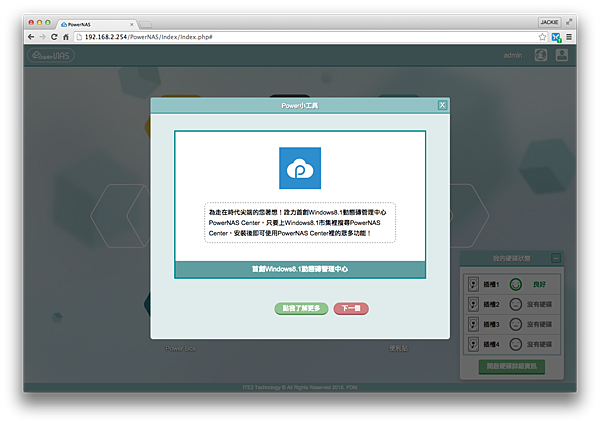600x425 pixels.
Task: Open the Chrome hamburger menu
Action: (569, 37)
